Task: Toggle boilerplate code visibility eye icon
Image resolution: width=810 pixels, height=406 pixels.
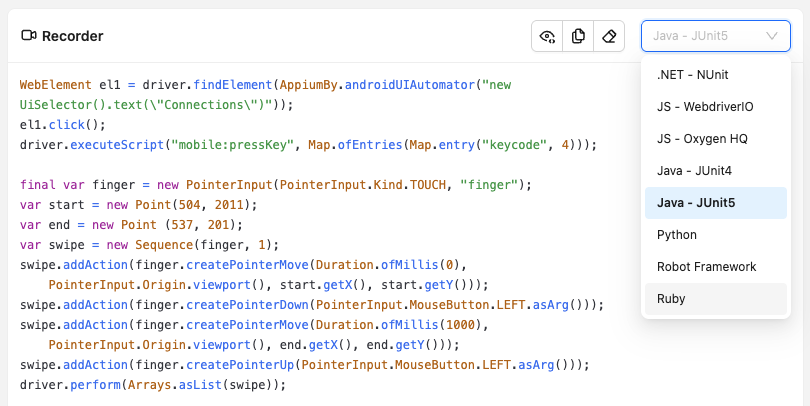Action: (x=547, y=37)
